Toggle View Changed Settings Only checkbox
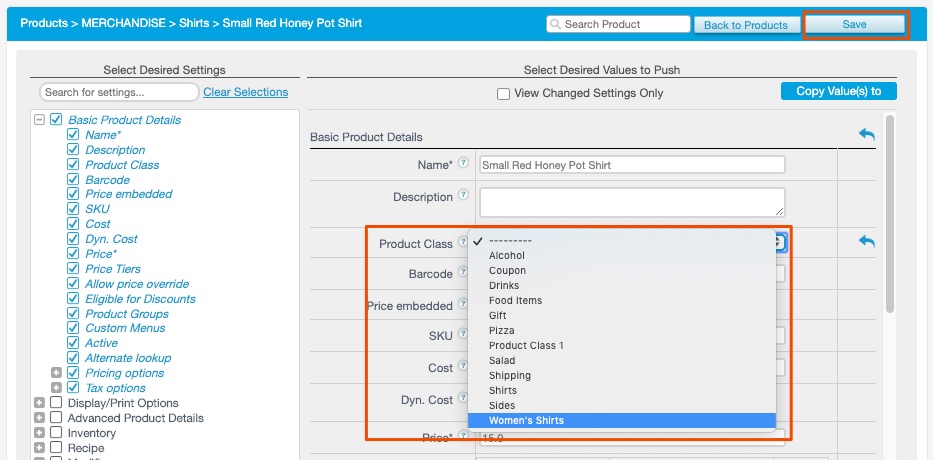This screenshot has width=933, height=460. click(x=504, y=93)
